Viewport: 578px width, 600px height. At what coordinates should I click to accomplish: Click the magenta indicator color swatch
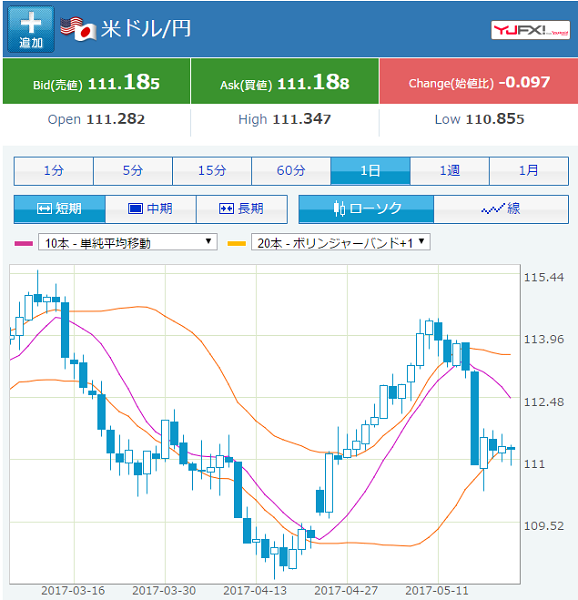click(x=24, y=243)
